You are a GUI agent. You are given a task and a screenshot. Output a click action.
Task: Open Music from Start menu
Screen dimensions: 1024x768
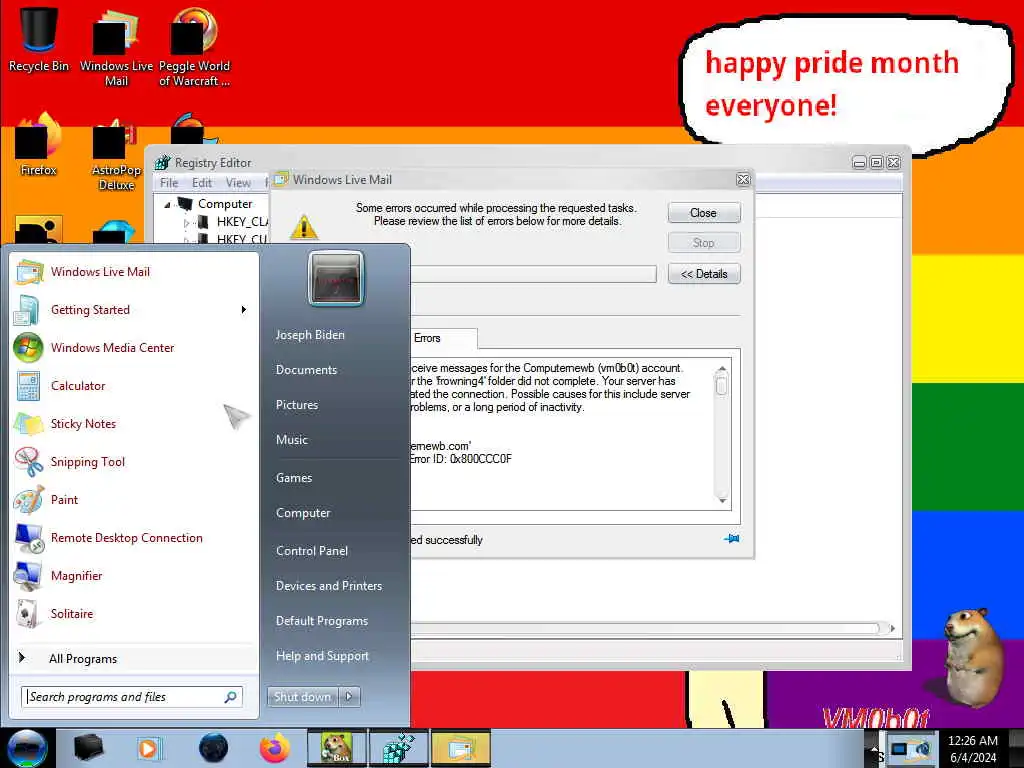click(291, 440)
